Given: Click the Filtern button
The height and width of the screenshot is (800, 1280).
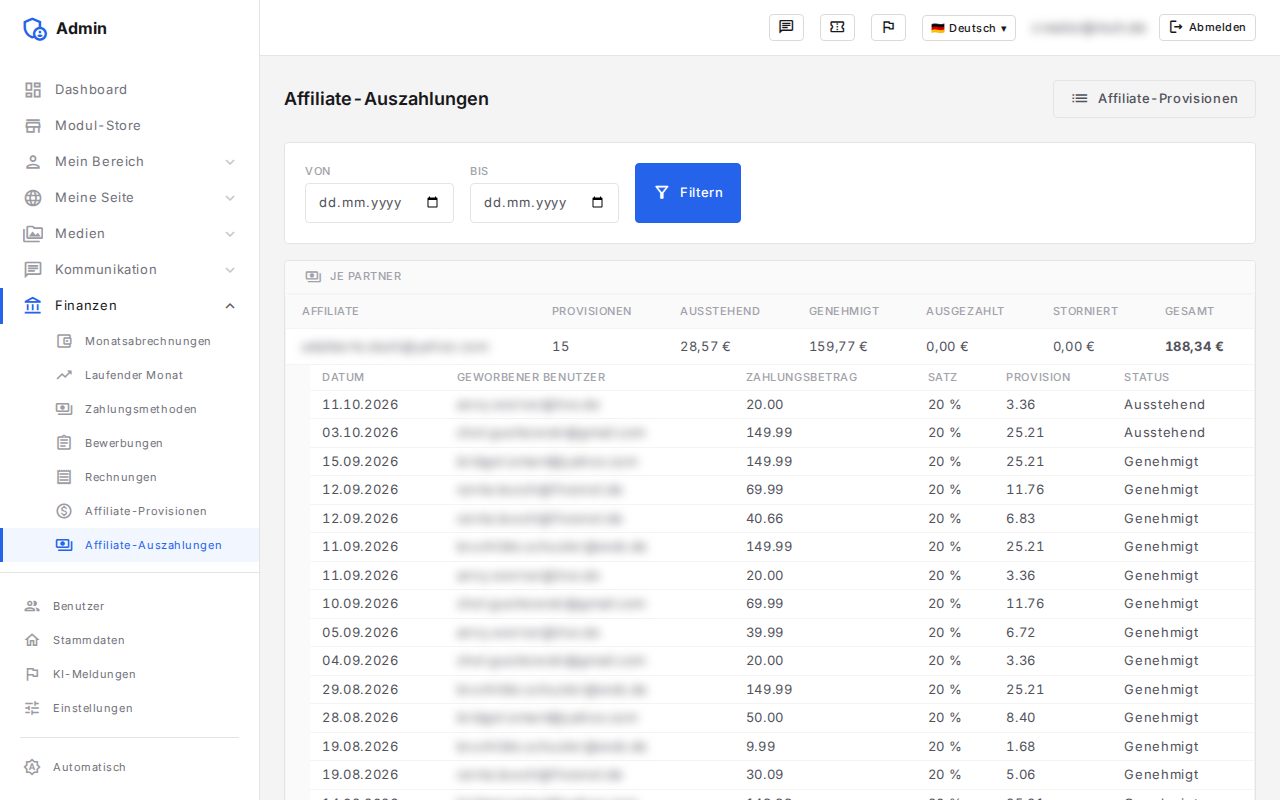Looking at the screenshot, I should click(688, 193).
